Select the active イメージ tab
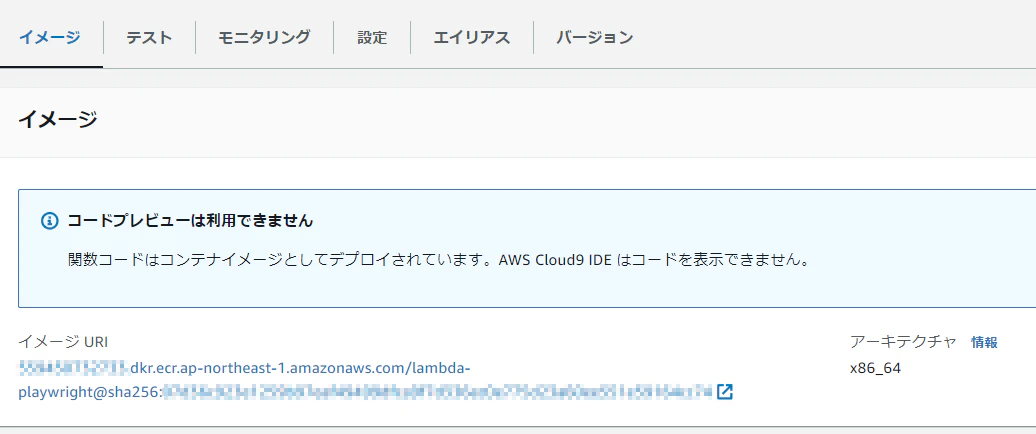The width and height of the screenshot is (1036, 434). [50, 37]
